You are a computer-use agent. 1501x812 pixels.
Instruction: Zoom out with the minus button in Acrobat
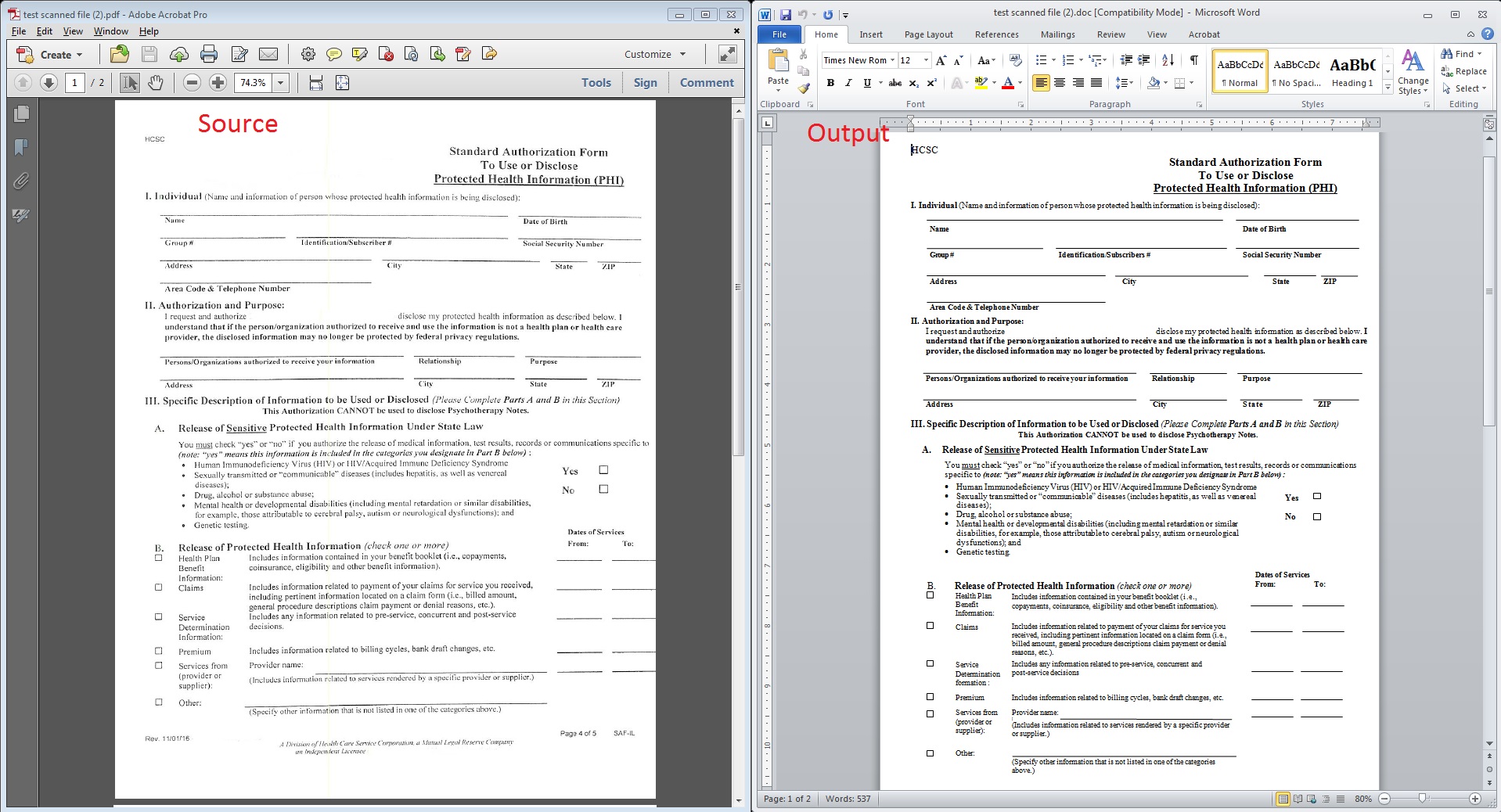[192, 83]
